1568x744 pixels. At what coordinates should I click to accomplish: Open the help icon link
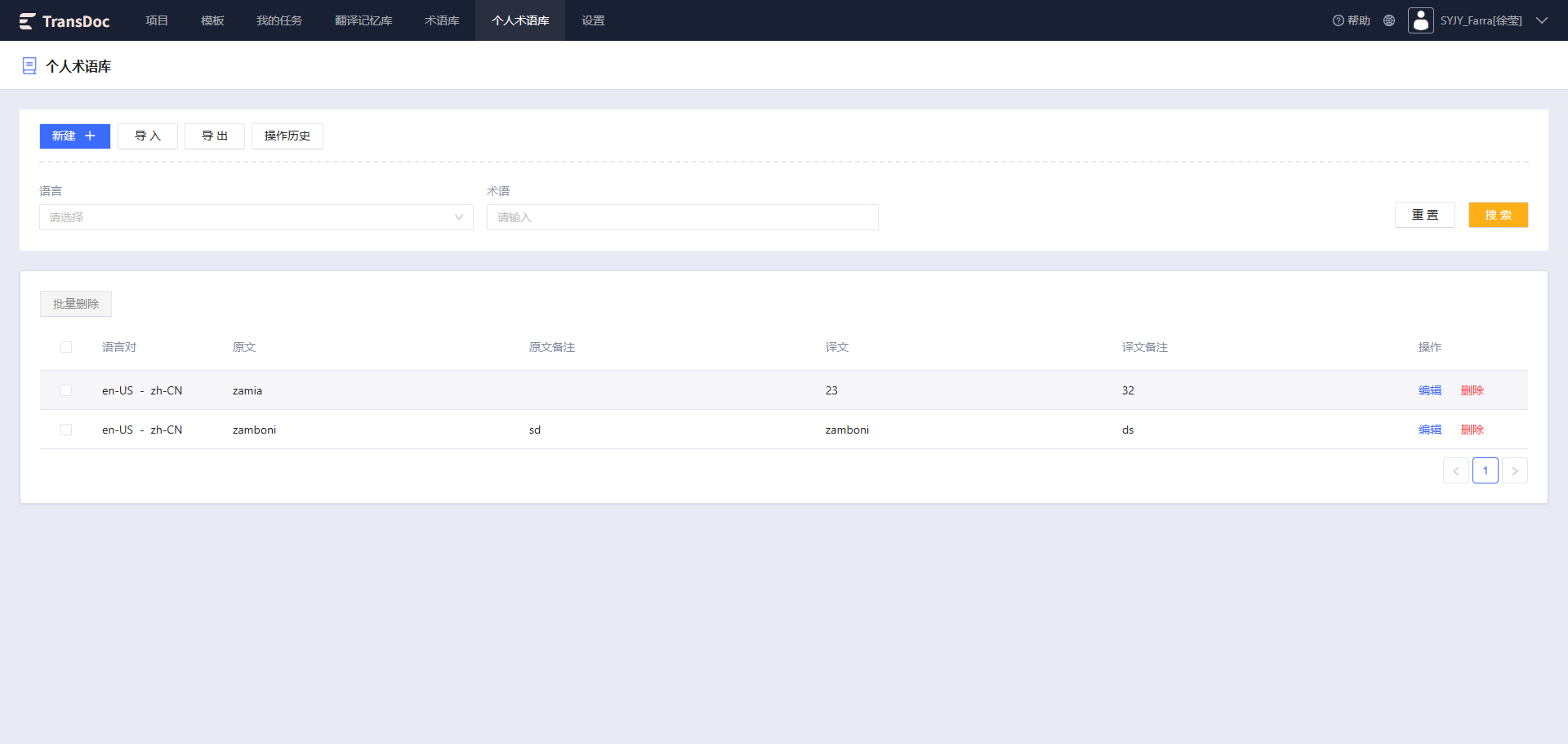coord(1351,20)
